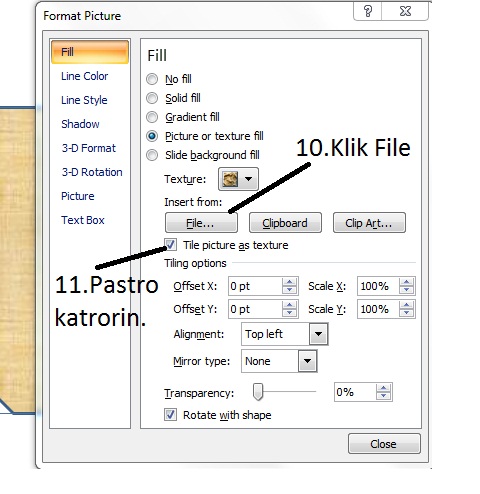This screenshot has height=494, width=480.
Task: Uncheck Rotate with shape checkbox
Action: click(170, 415)
